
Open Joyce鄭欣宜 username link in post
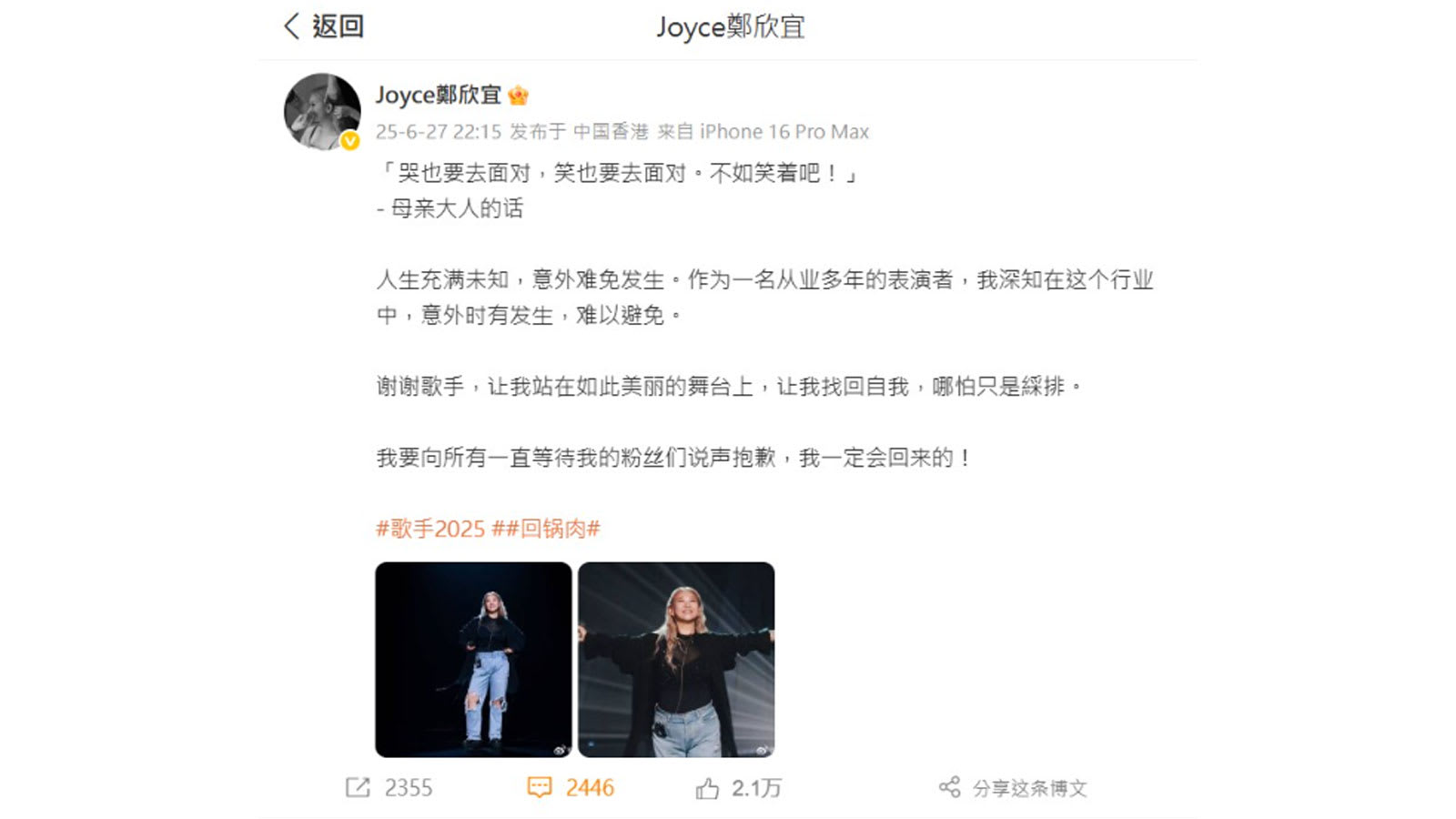[439, 95]
